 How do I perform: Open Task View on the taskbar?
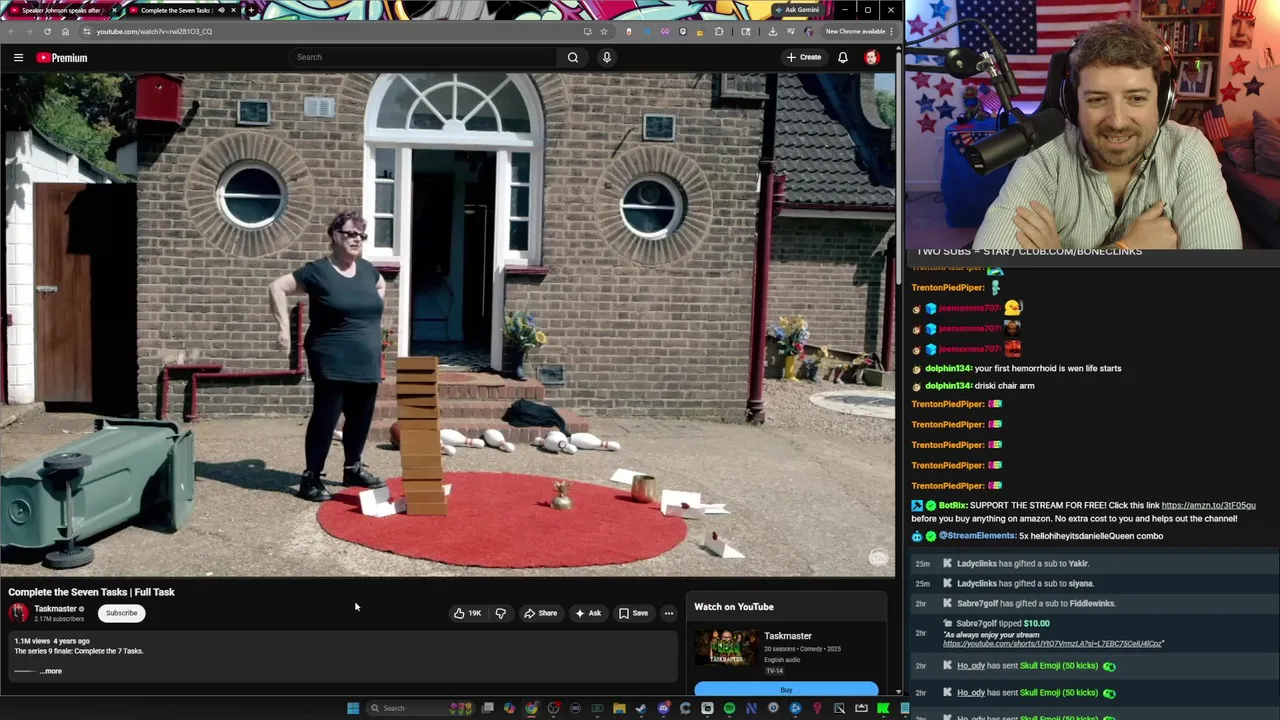point(487,708)
